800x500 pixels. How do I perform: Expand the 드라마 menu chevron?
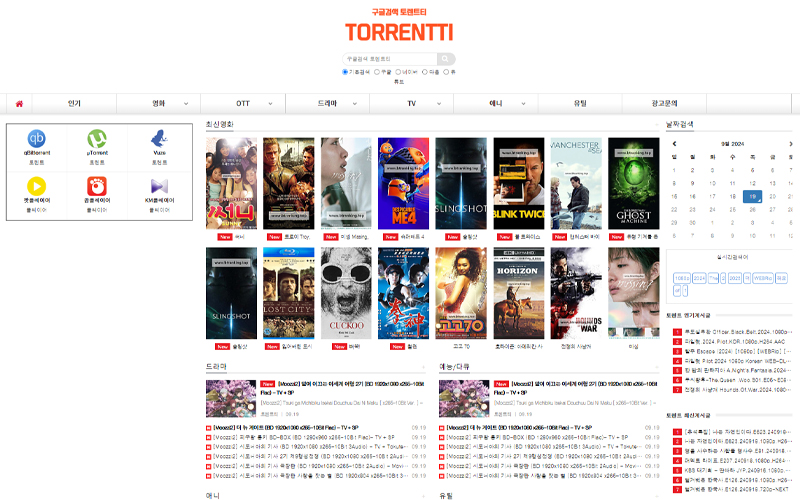pyautogui.click(x=355, y=104)
